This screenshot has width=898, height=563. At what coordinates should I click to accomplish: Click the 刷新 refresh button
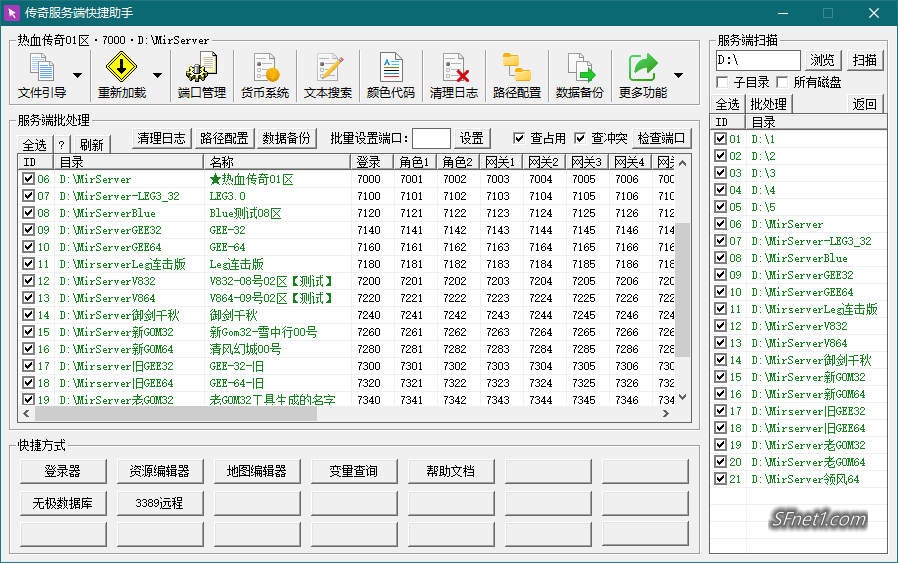point(92,144)
